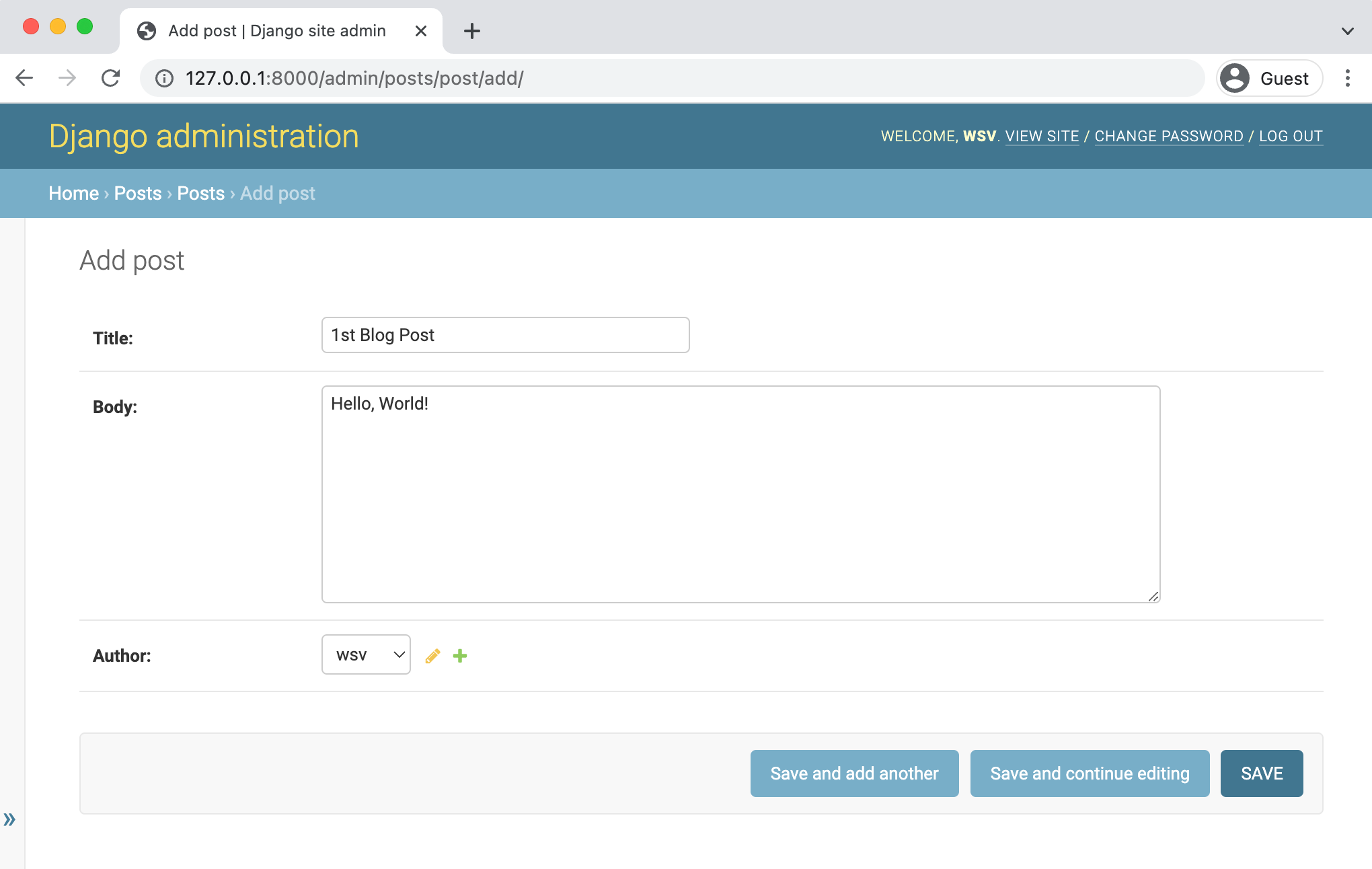Open the Author dropdown showing wsv
This screenshot has height=869, width=1372.
tap(366, 654)
